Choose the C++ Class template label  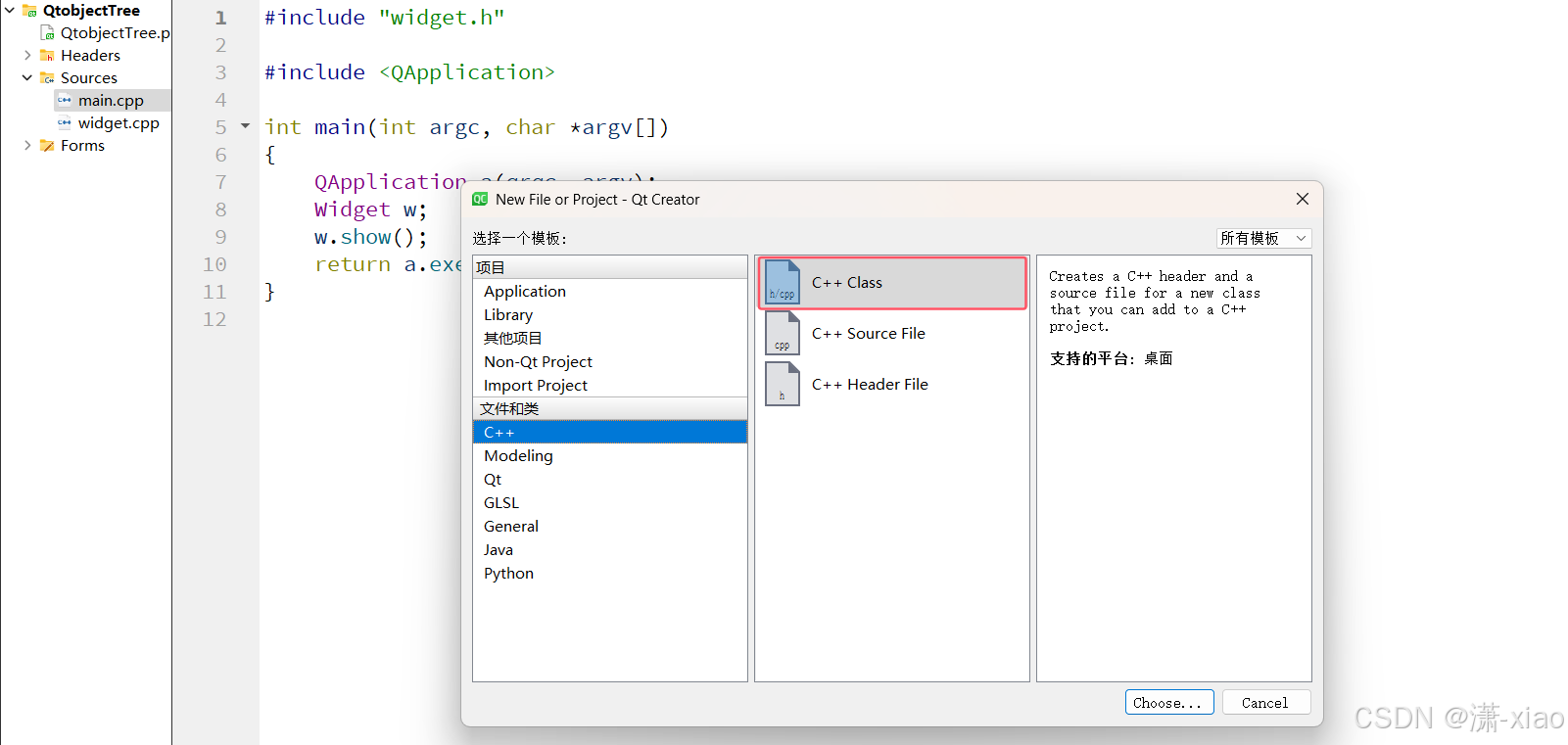(x=847, y=282)
